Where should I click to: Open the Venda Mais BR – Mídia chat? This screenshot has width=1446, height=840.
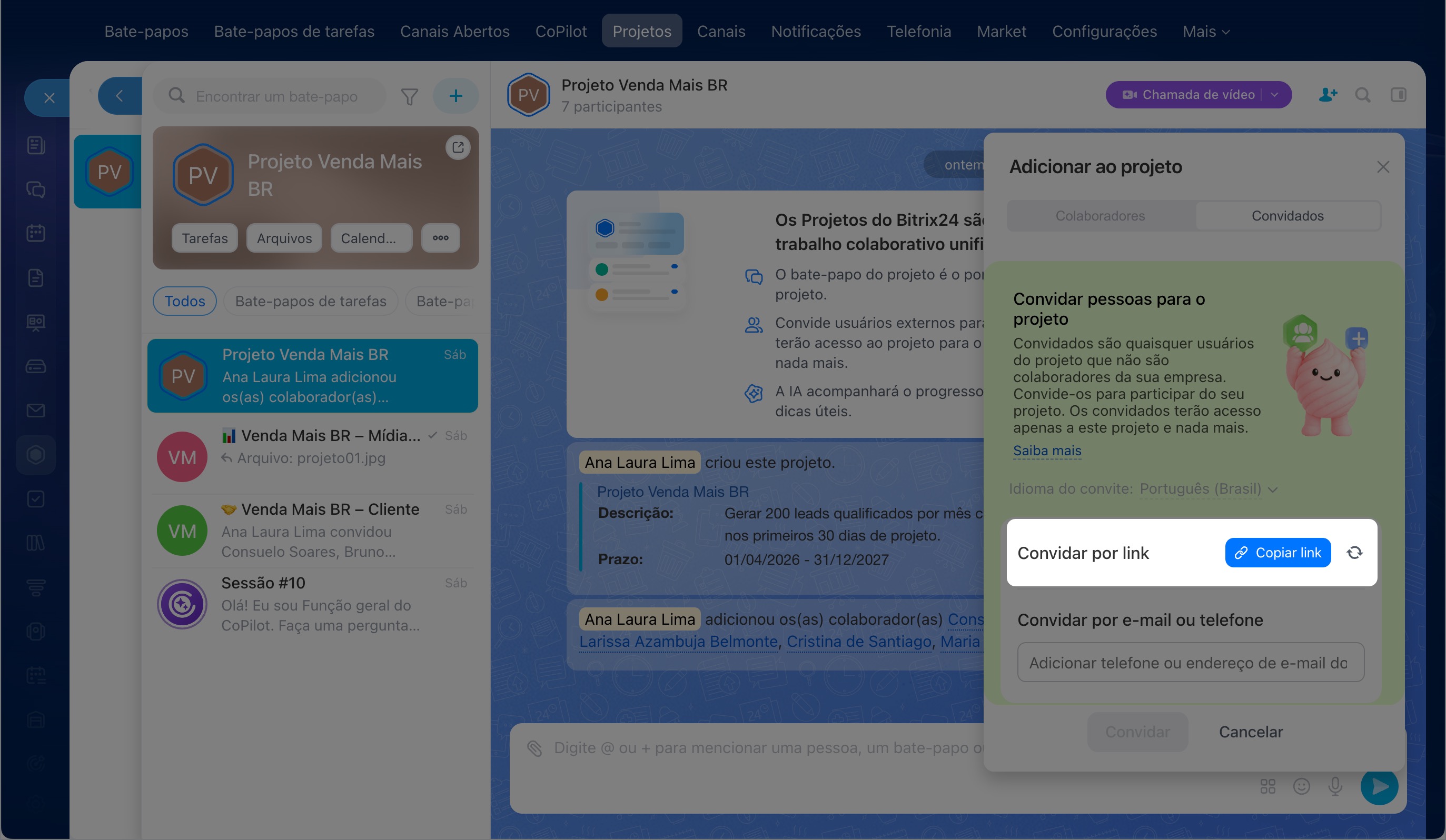[x=313, y=457]
